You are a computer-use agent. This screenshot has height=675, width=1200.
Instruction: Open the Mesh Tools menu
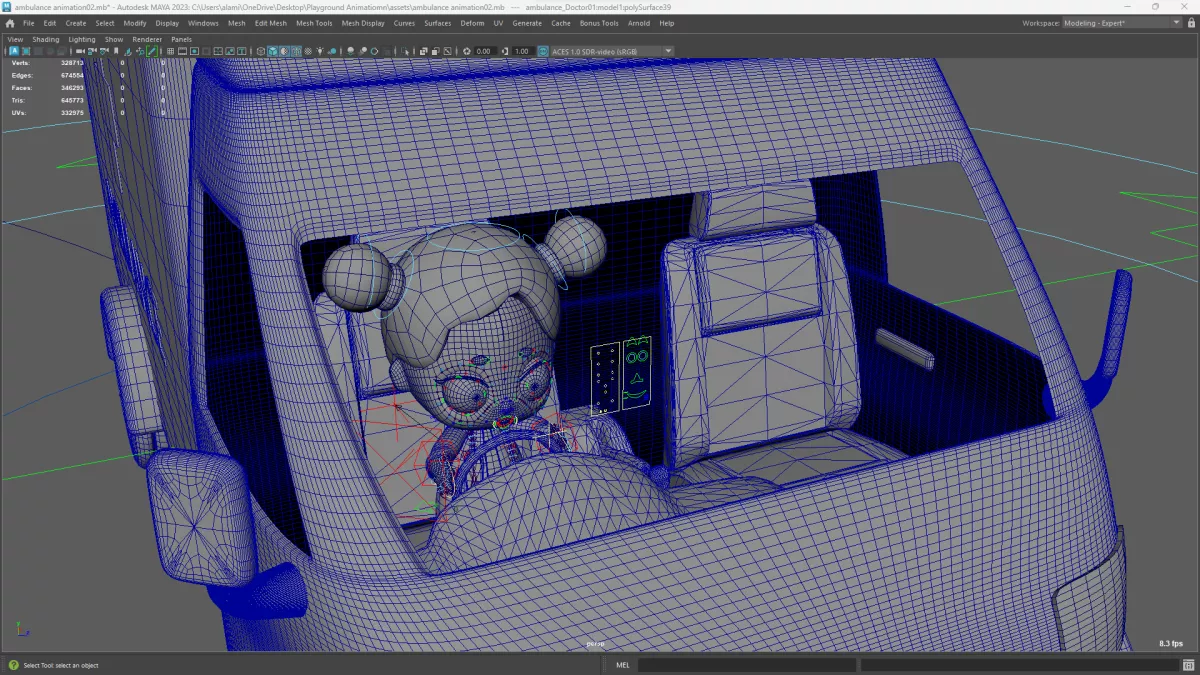coord(314,23)
